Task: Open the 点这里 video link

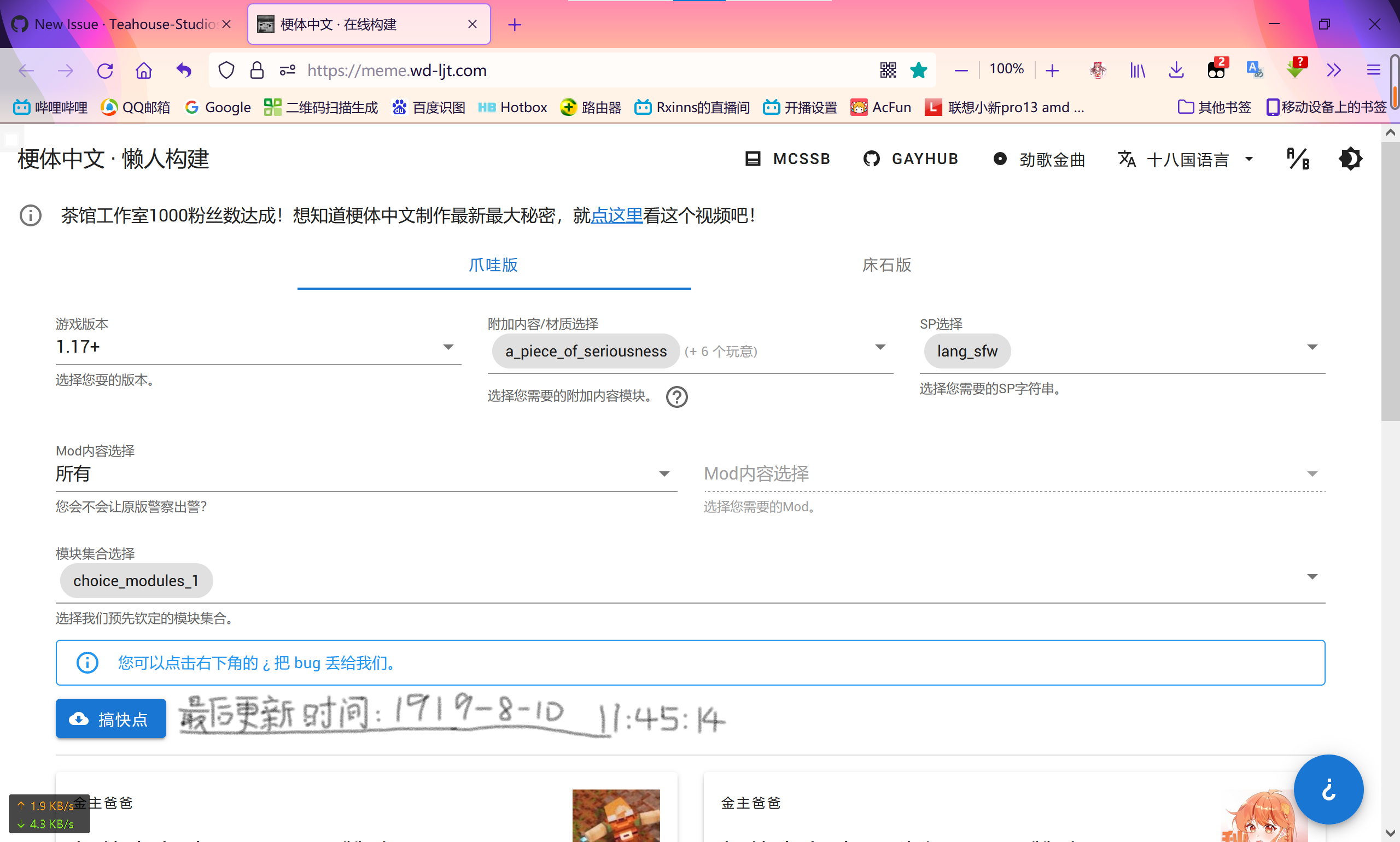Action: 616,215
